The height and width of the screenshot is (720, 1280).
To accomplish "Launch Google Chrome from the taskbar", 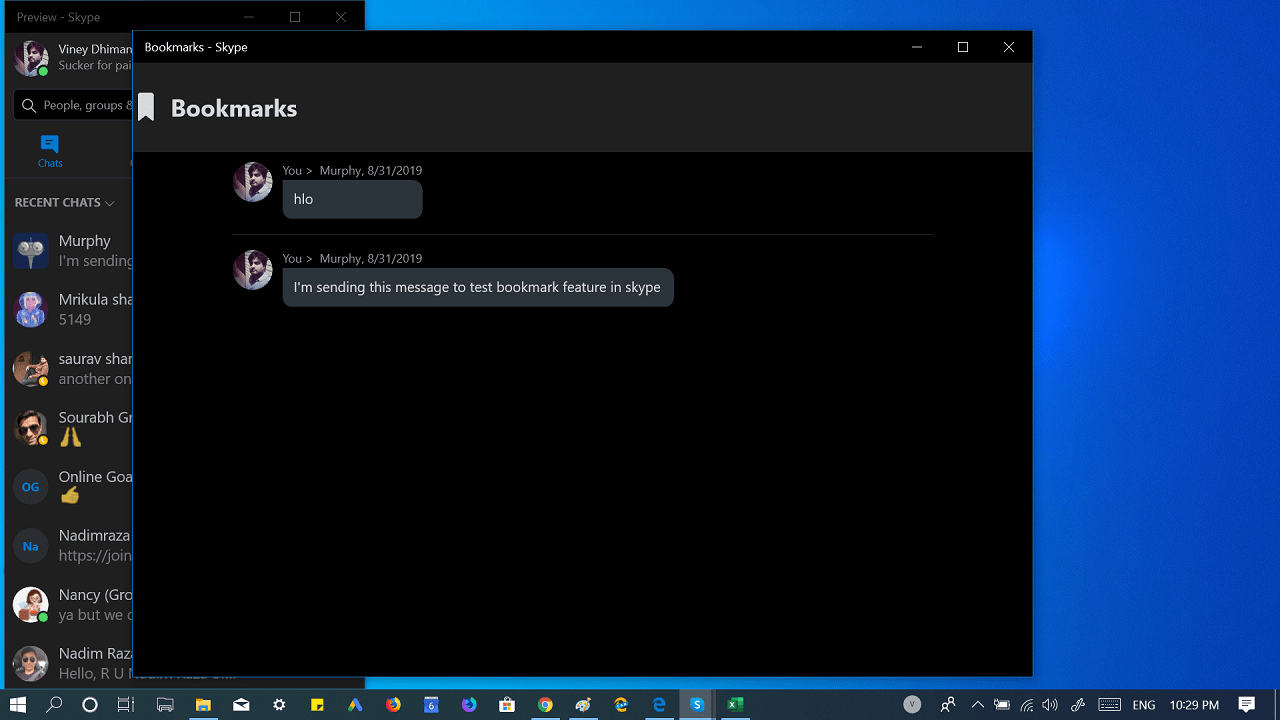I will (545, 705).
